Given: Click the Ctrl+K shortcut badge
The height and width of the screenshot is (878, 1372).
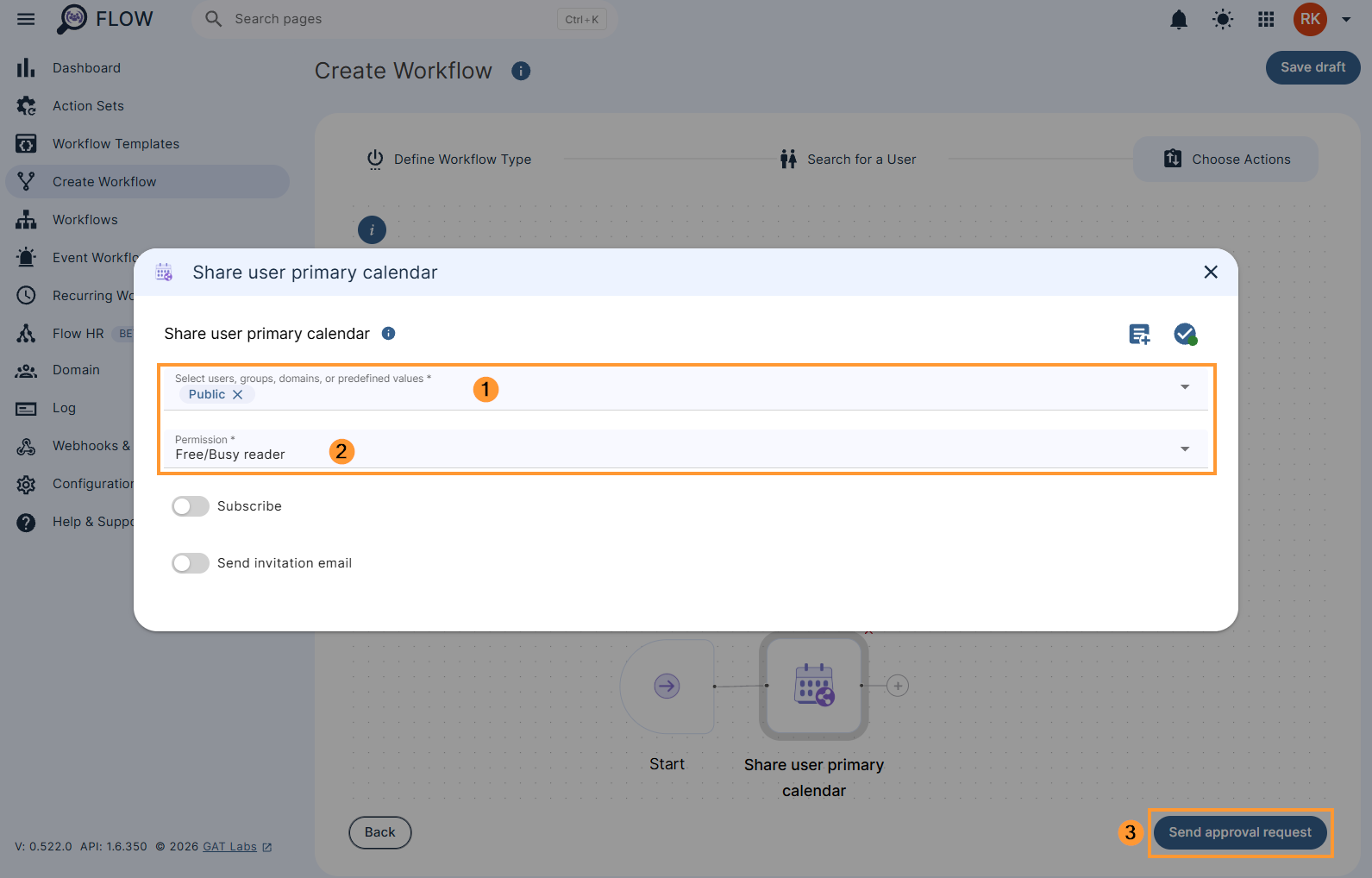Looking at the screenshot, I should tap(582, 19).
